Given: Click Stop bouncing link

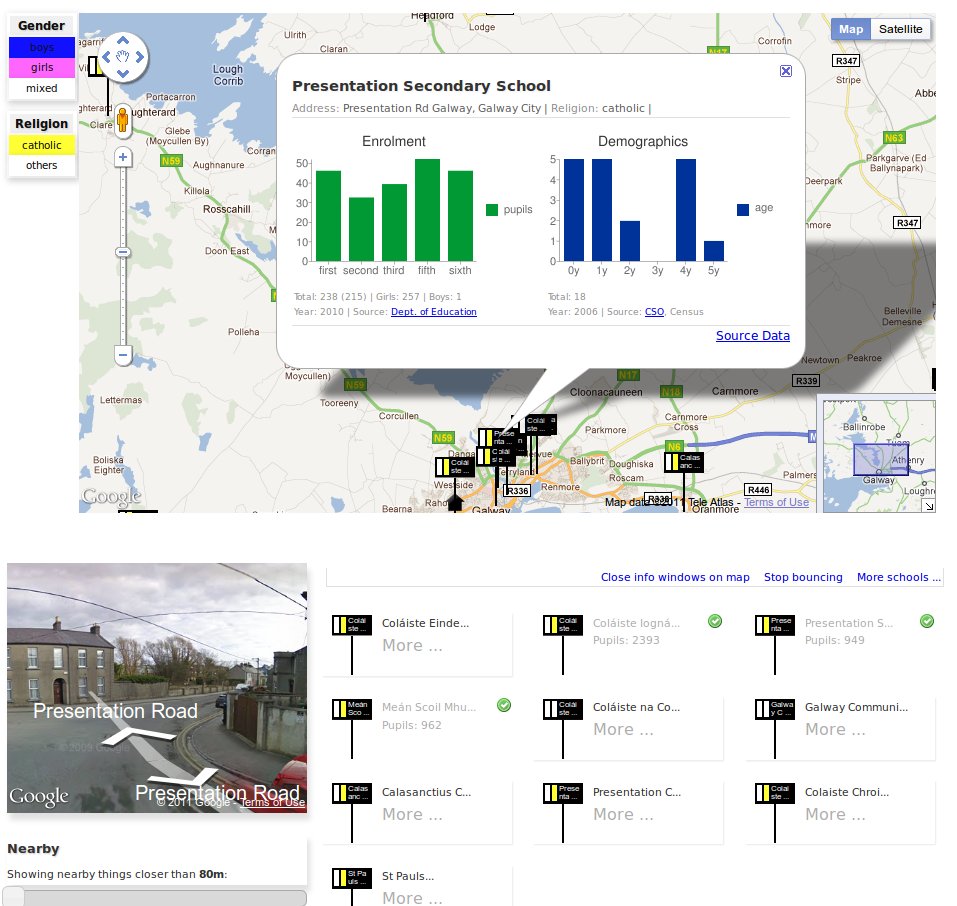Looking at the screenshot, I should 803,577.
